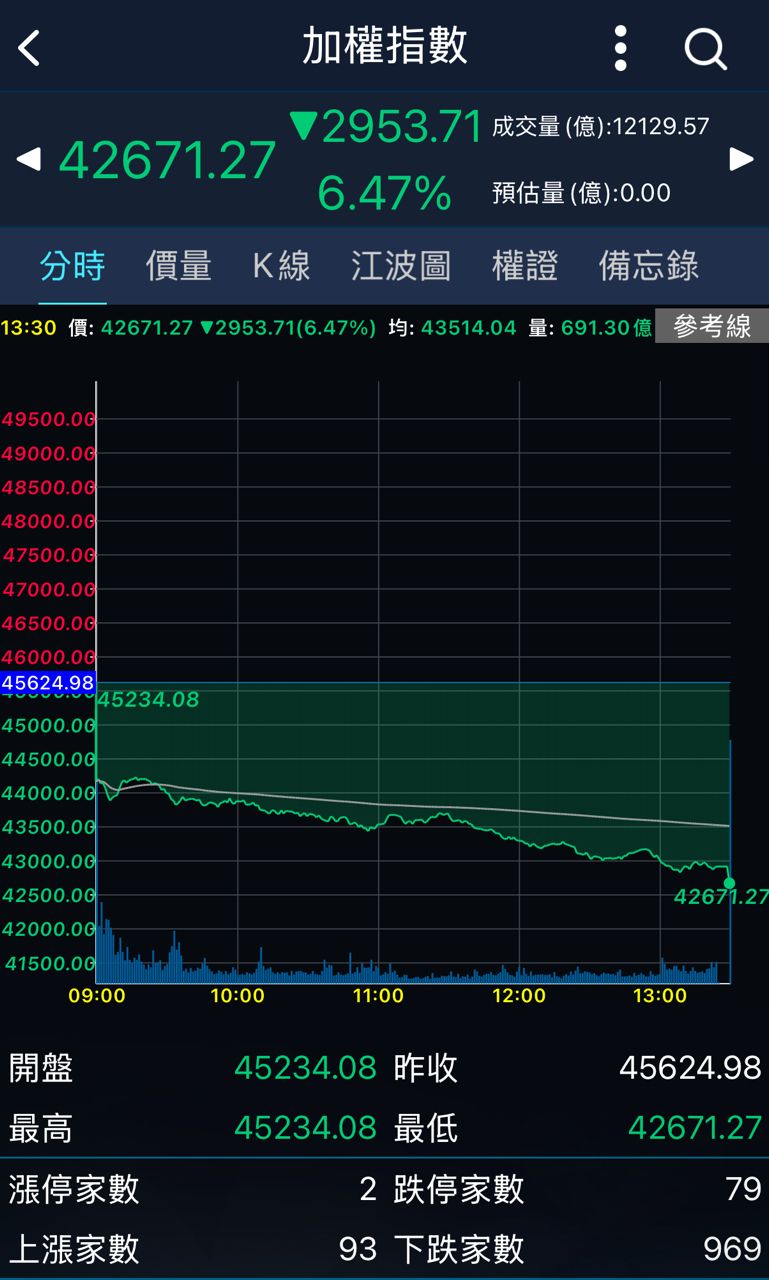This screenshot has height=1280, width=769.
Task: Go back with the left chevron icon
Action: point(29,47)
